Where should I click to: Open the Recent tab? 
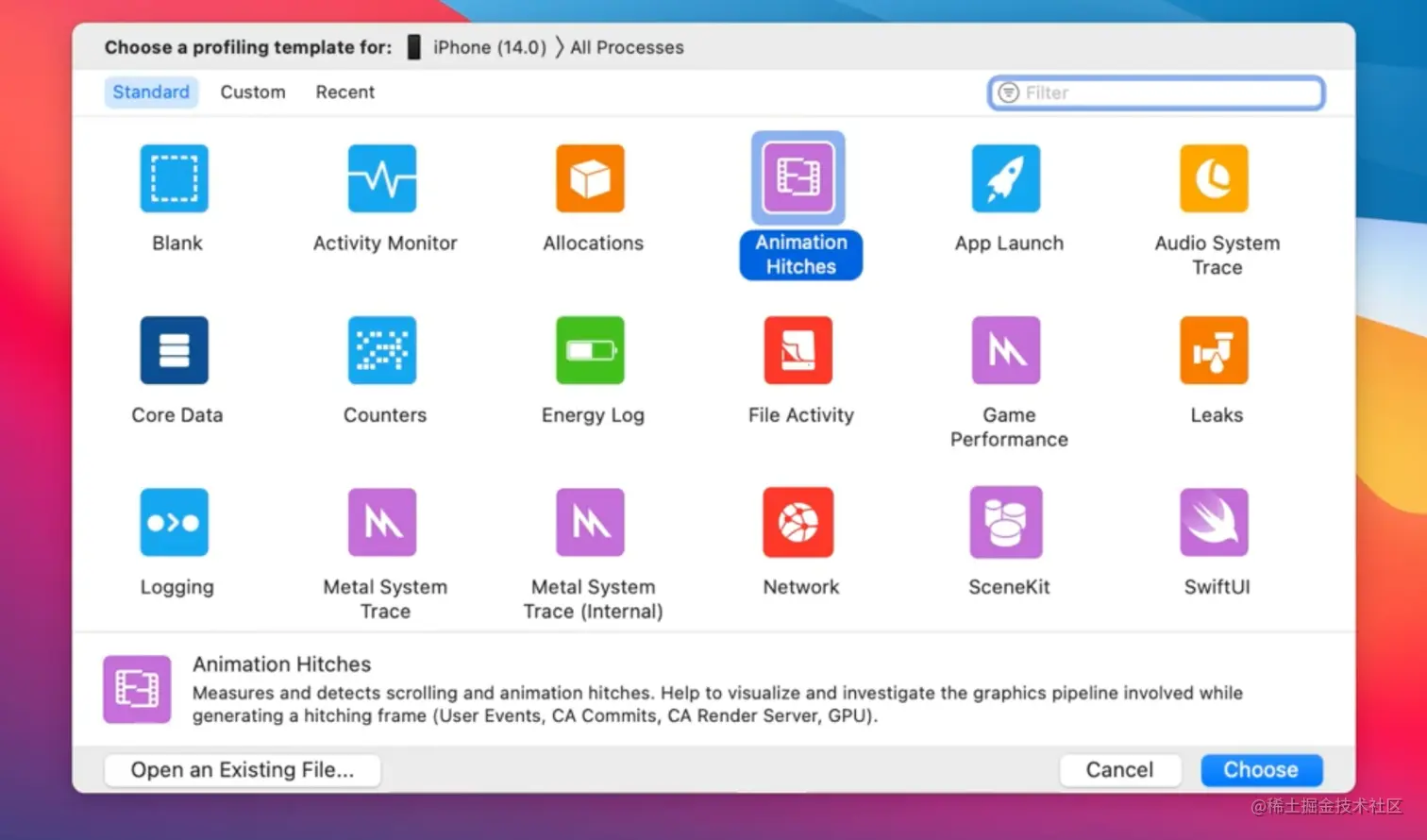[345, 92]
